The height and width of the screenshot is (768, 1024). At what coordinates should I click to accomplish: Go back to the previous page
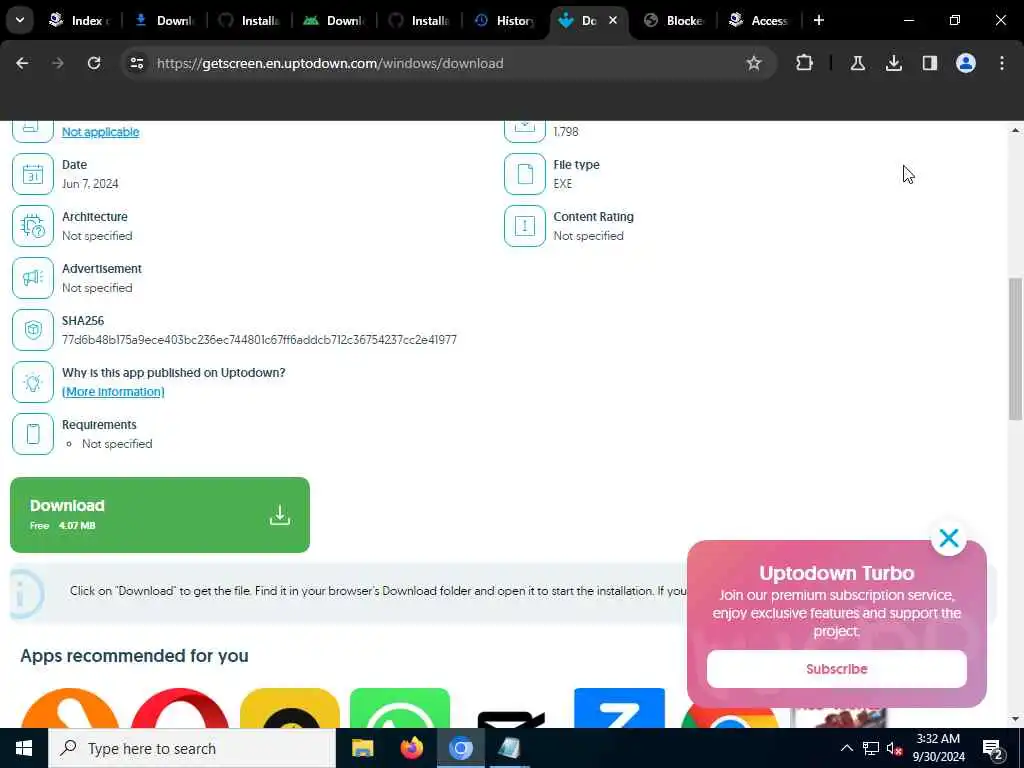pos(22,63)
